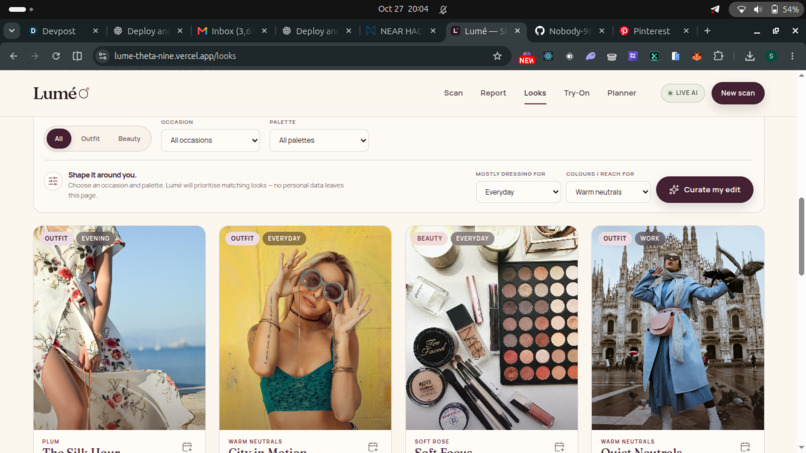
Task: Click the WORK tag on the fourth card
Action: pos(650,239)
